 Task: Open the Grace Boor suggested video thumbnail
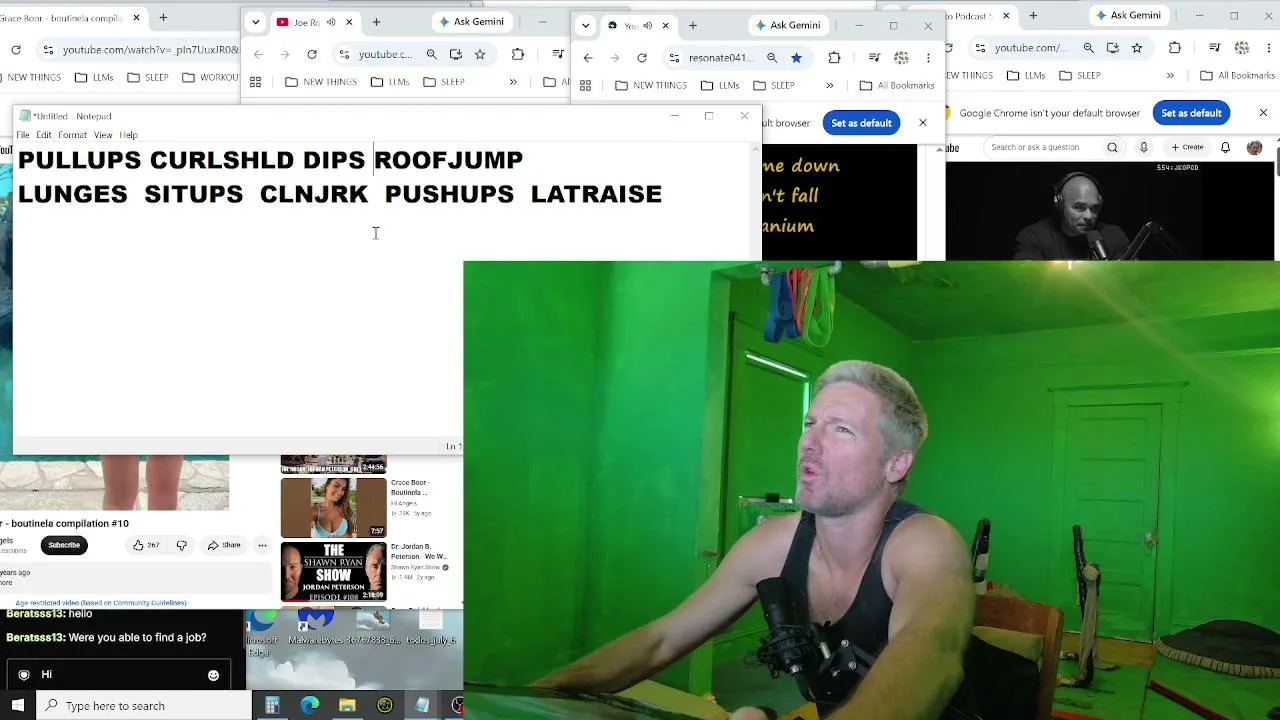(x=333, y=508)
